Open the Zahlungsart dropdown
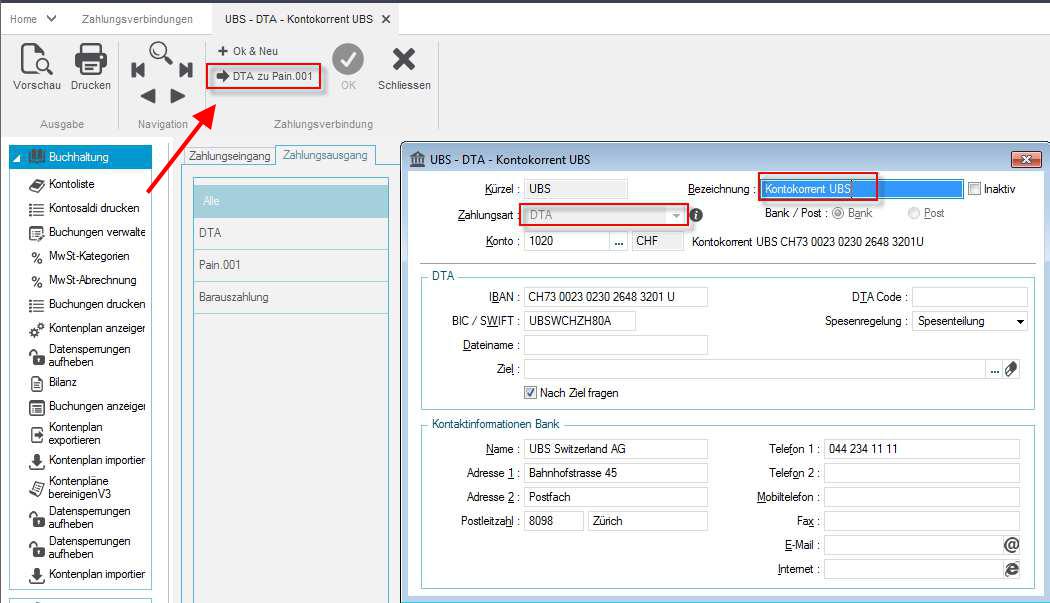 coord(676,215)
